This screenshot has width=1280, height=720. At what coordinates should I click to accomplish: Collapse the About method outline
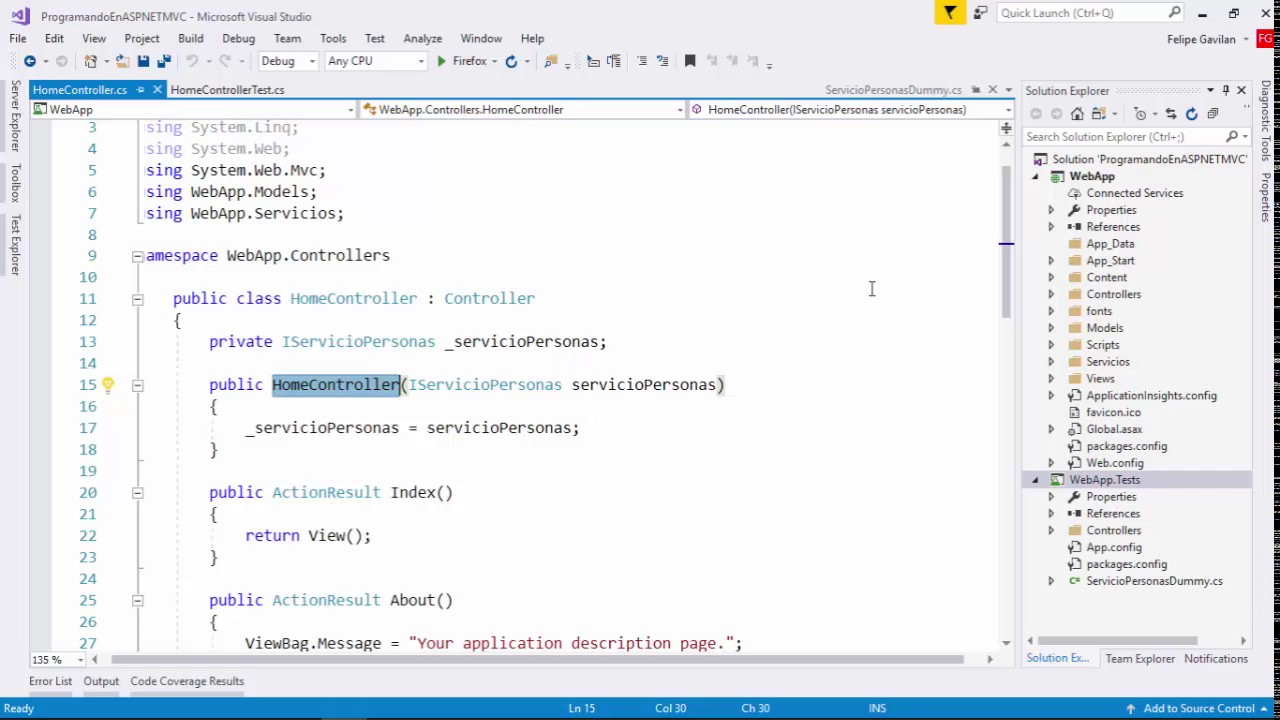[x=137, y=600]
